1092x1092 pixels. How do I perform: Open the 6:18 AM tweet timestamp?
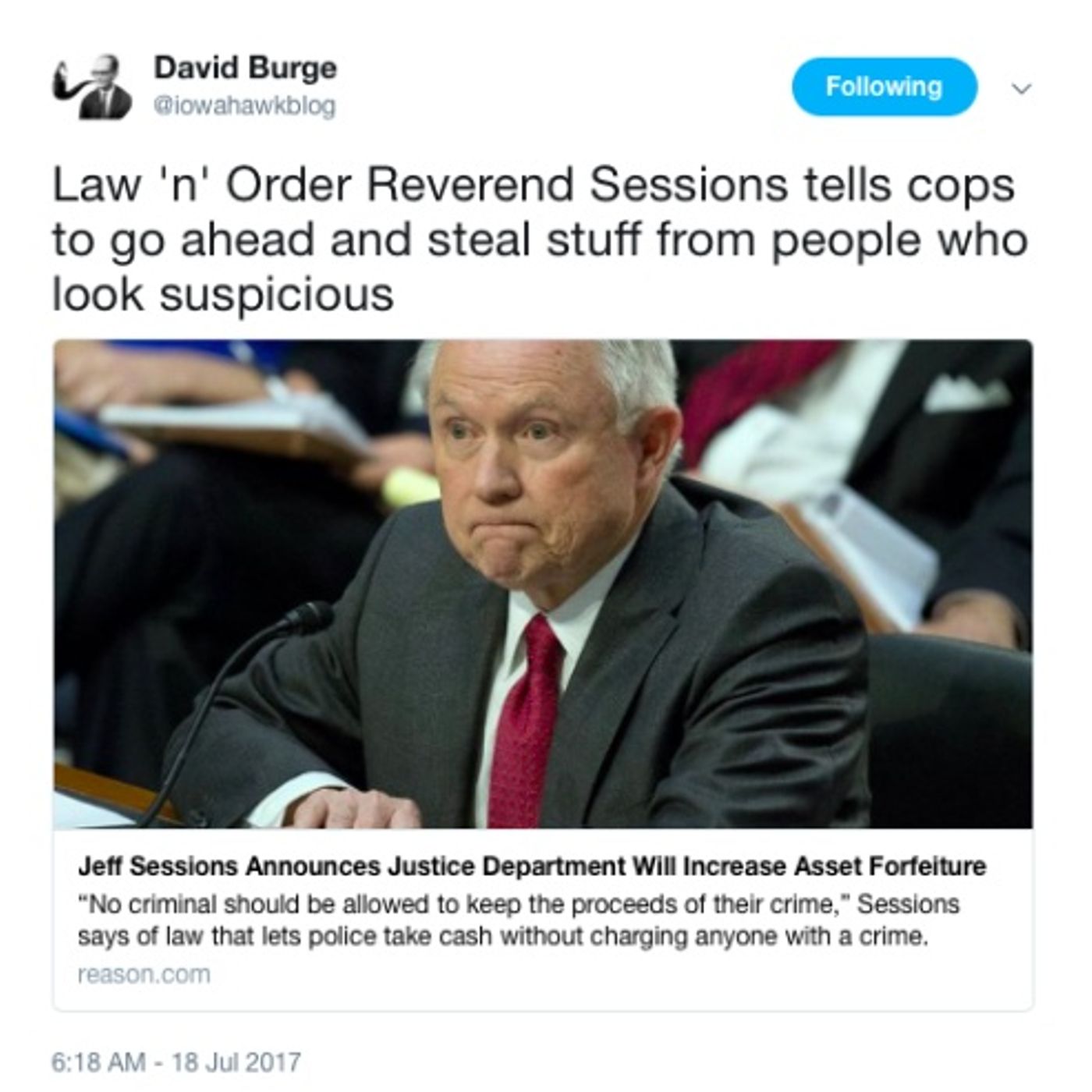point(98,1062)
